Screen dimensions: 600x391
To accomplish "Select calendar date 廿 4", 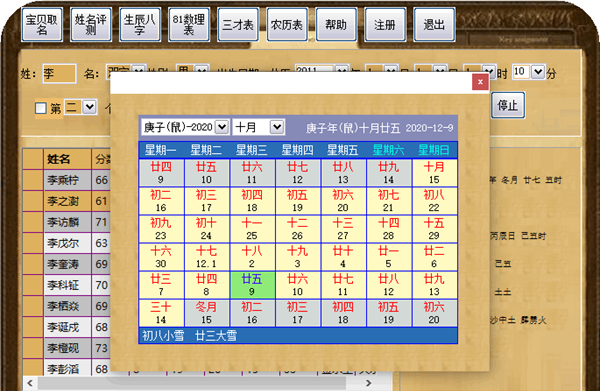I will (343, 257).
